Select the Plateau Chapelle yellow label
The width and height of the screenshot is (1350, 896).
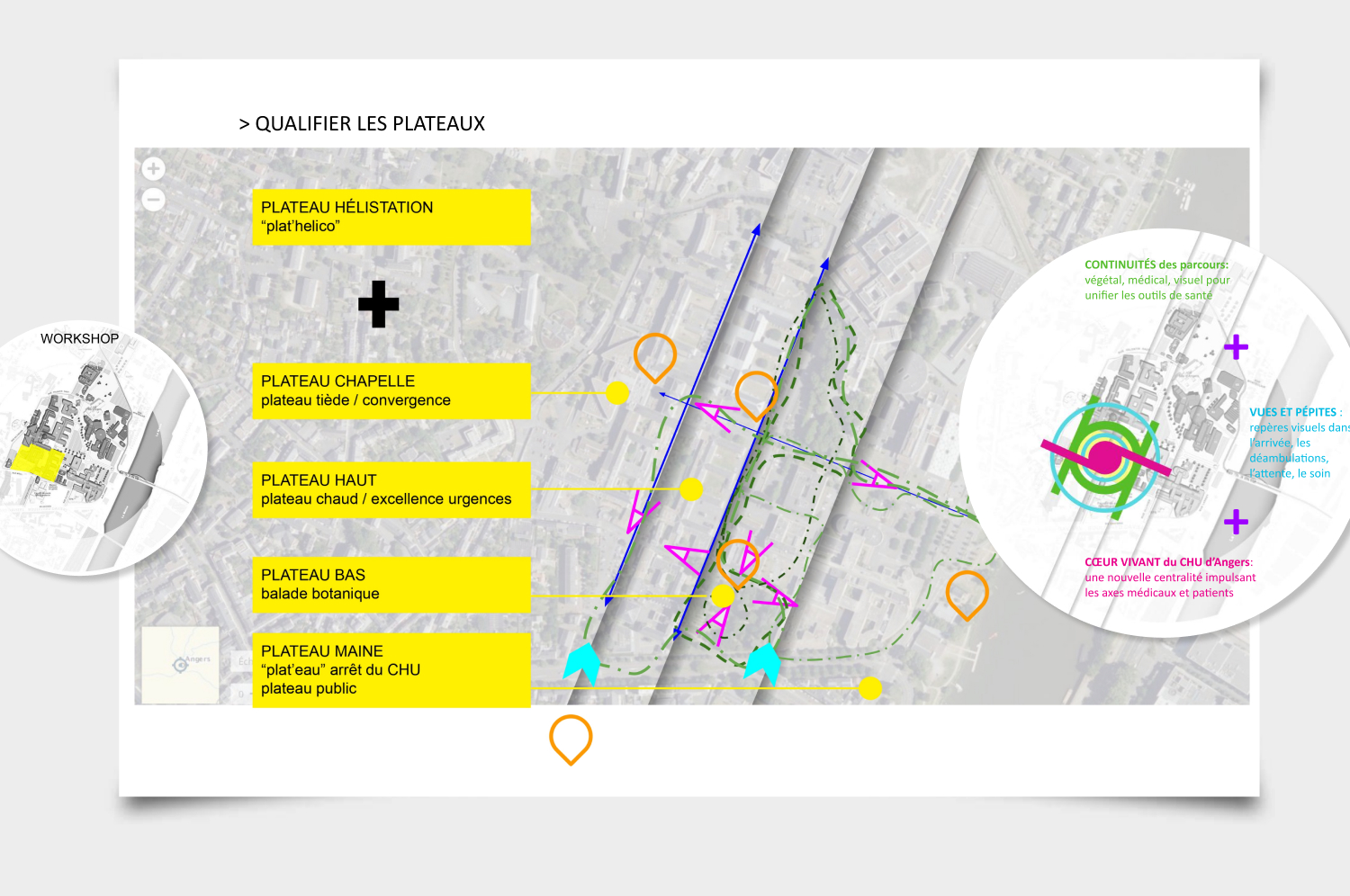tap(391, 391)
